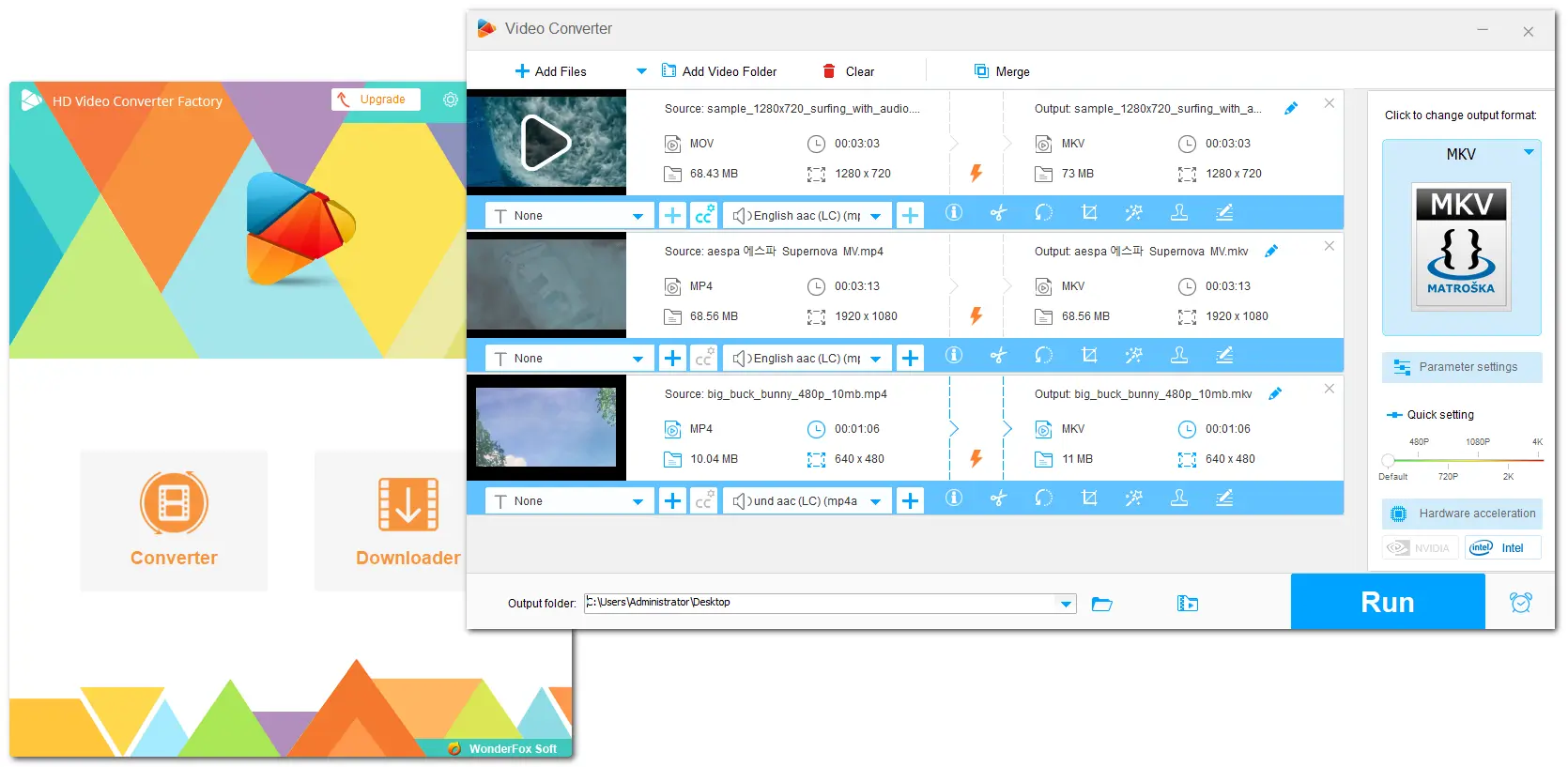Expand the MKV output format dropdown arrow
The image size is (1568, 767).
[x=1529, y=152]
